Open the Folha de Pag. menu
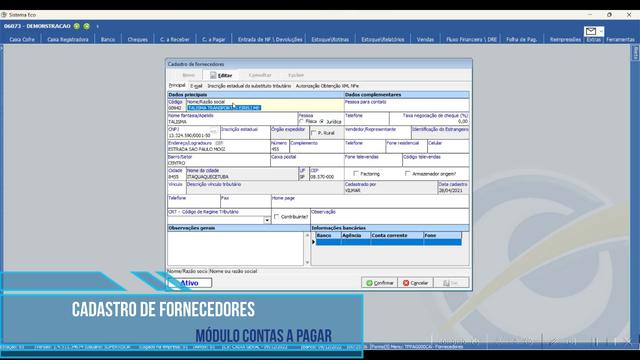This screenshot has width=640, height=360. [x=522, y=40]
